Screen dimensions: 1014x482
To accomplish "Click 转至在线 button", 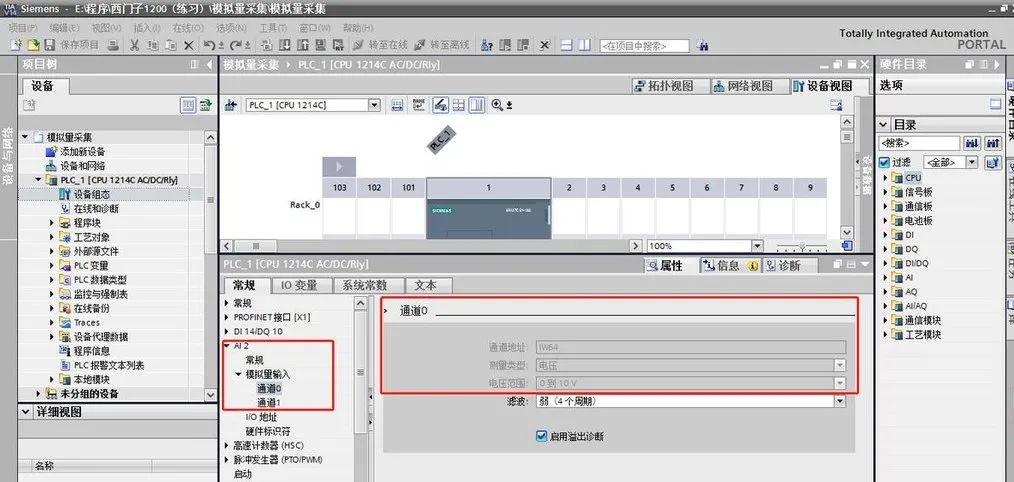I will (x=381, y=45).
